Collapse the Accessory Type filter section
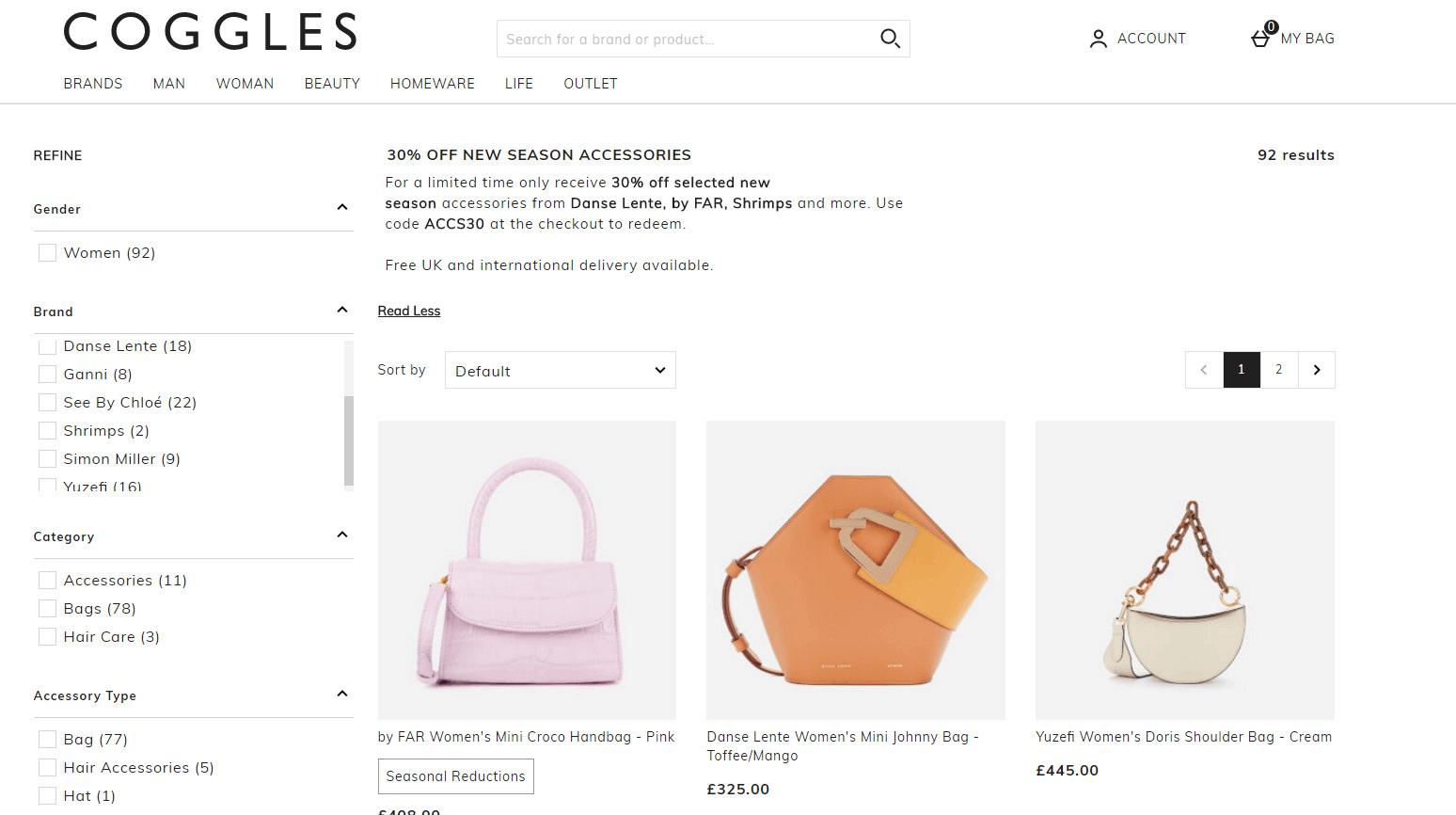Viewport: 1456px width, 815px height. tap(342, 694)
